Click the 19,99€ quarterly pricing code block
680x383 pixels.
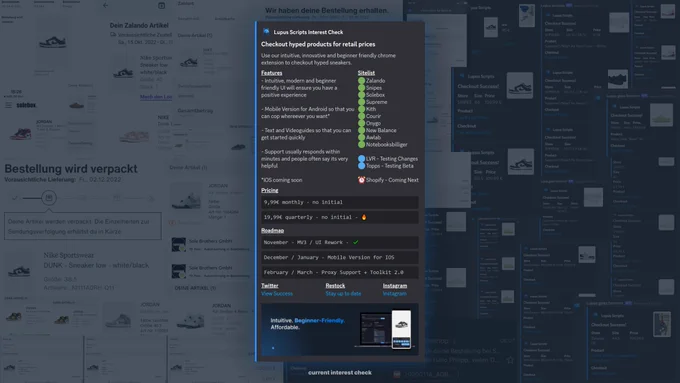click(x=340, y=217)
